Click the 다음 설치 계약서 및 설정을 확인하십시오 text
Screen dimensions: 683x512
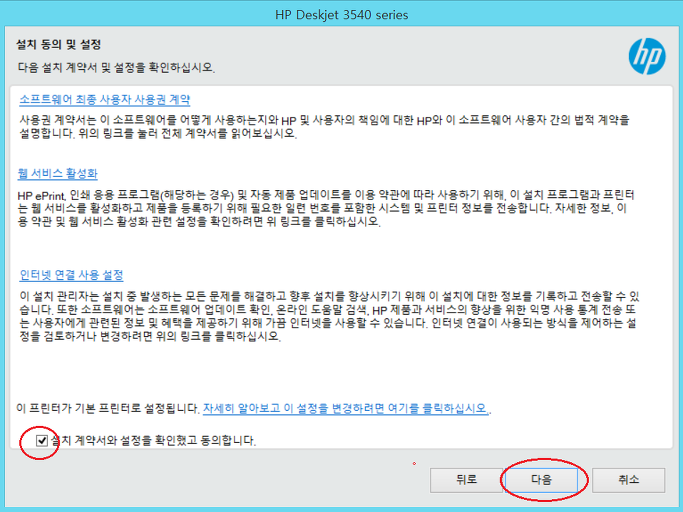[116, 68]
